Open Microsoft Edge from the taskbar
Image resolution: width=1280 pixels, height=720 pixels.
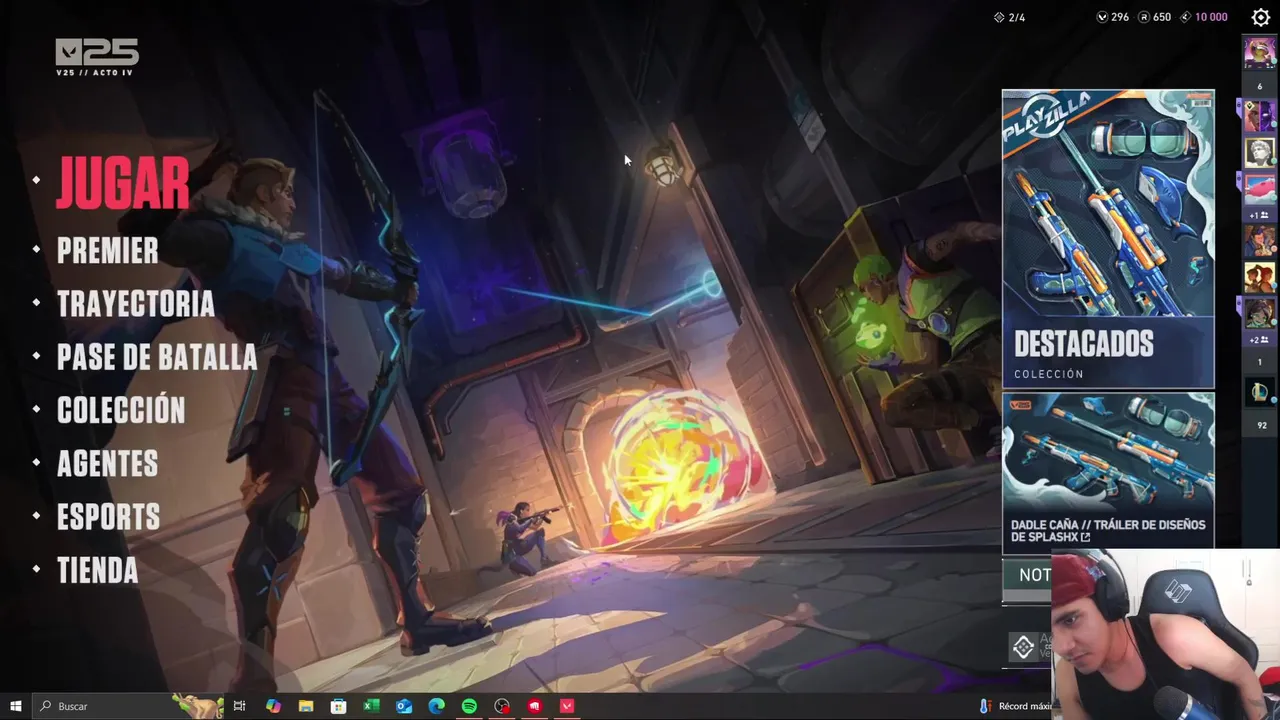click(436, 706)
